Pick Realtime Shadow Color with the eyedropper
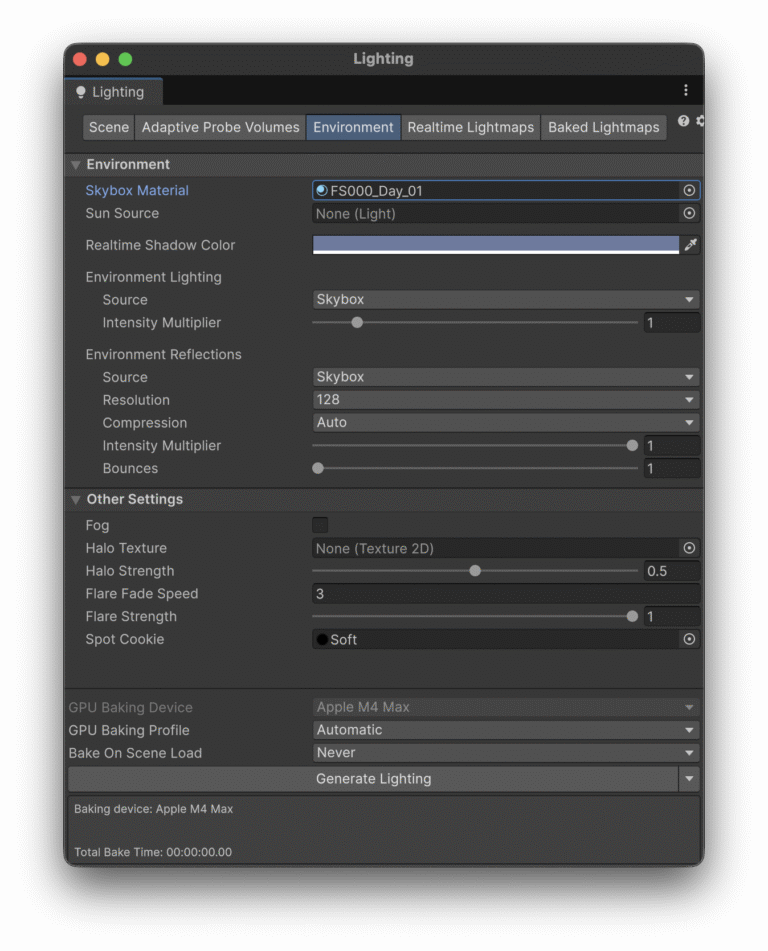This screenshot has width=768, height=951. (x=690, y=244)
